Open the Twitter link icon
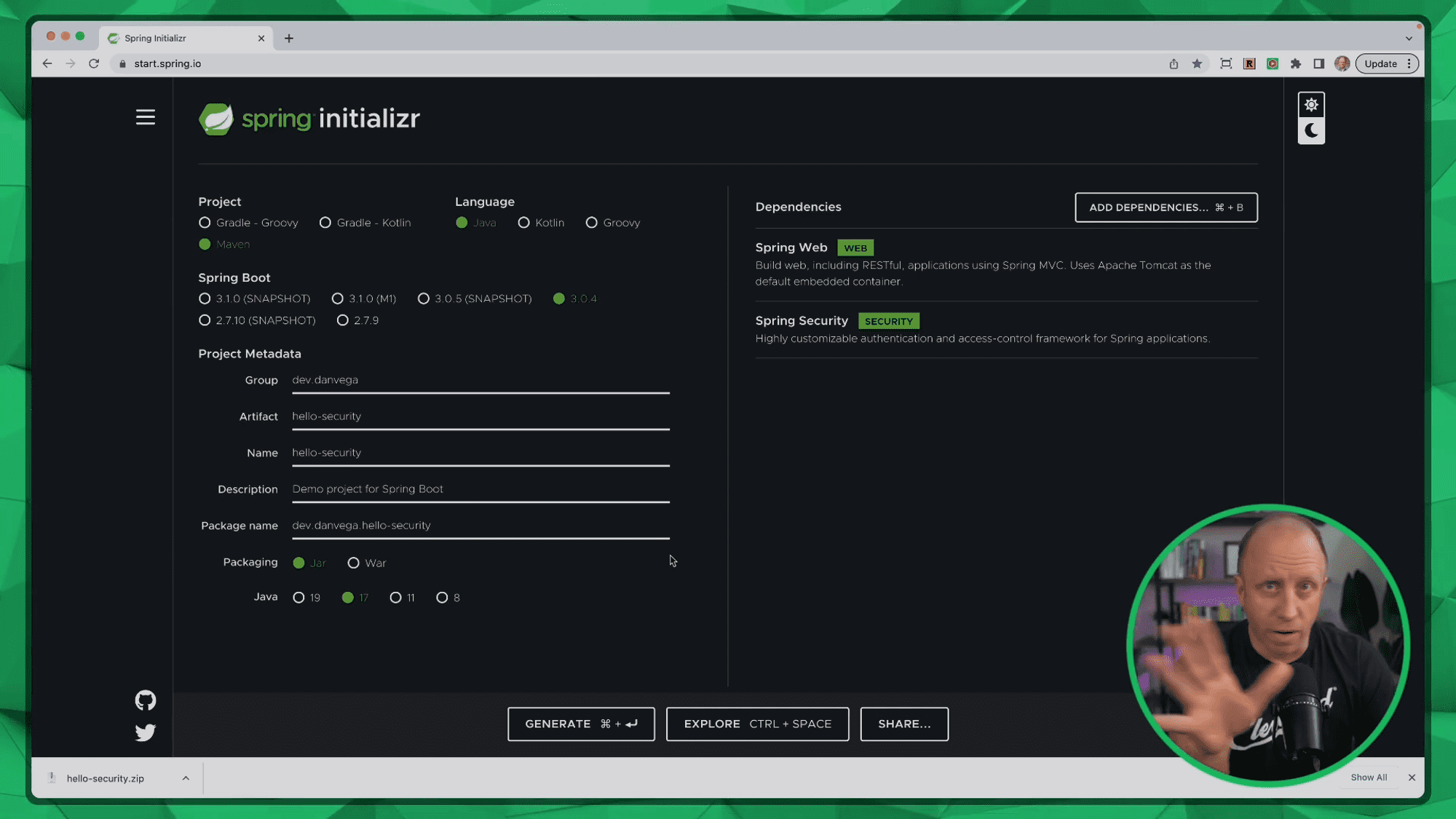 pos(145,732)
